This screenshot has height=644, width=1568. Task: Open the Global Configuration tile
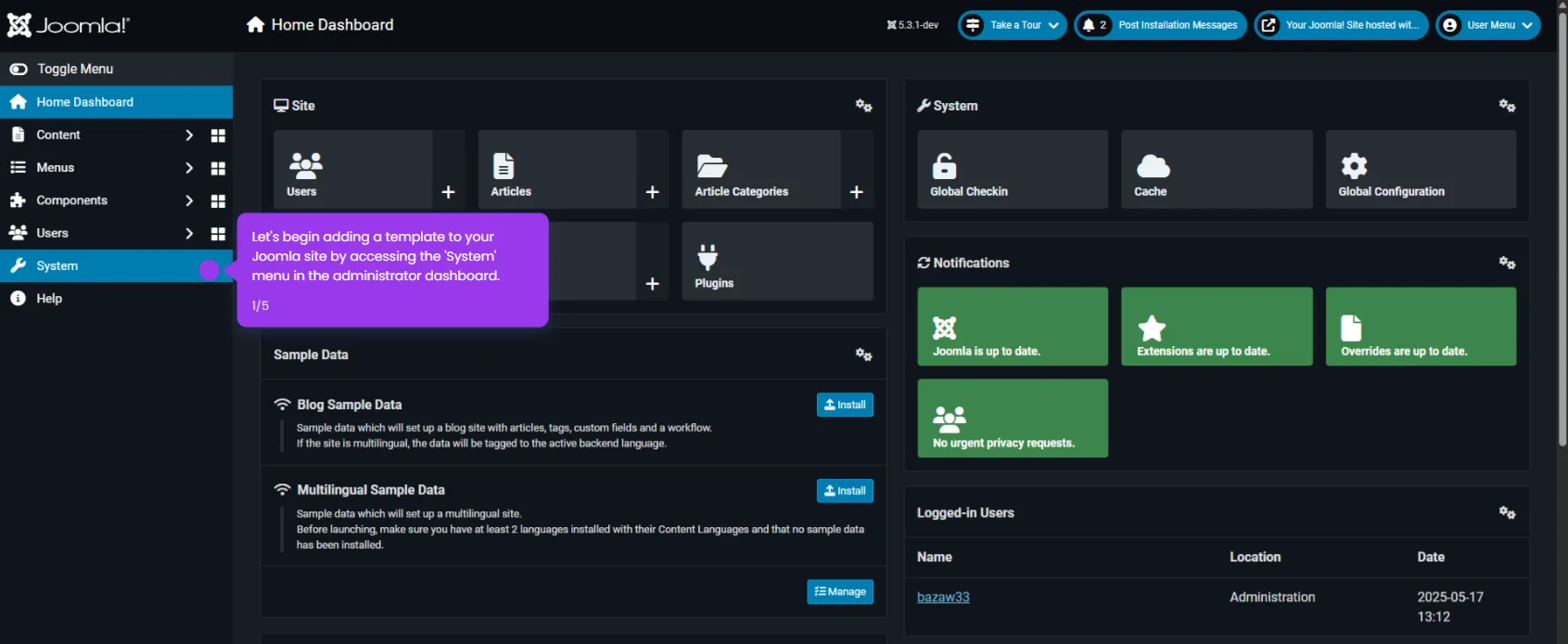pyautogui.click(x=1421, y=169)
